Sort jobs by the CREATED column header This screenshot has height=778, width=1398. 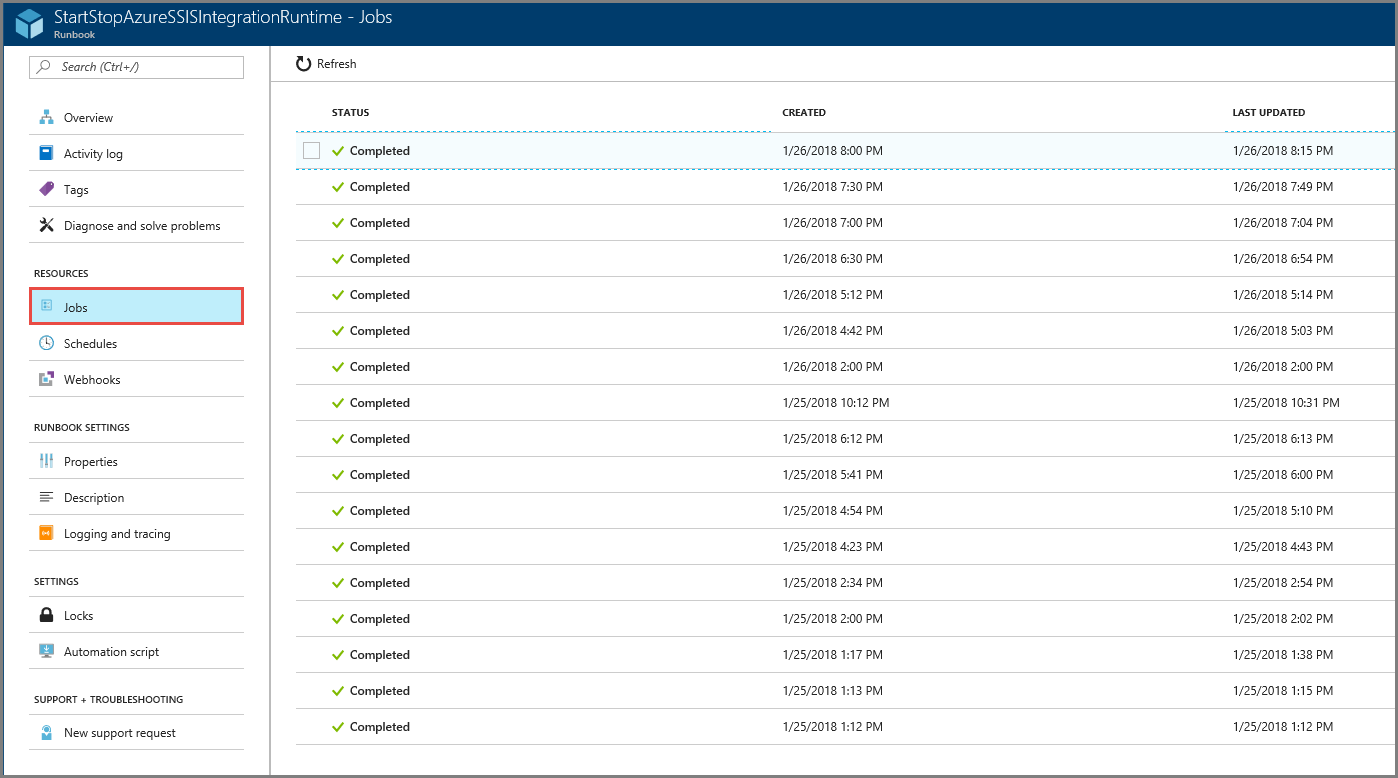point(804,113)
